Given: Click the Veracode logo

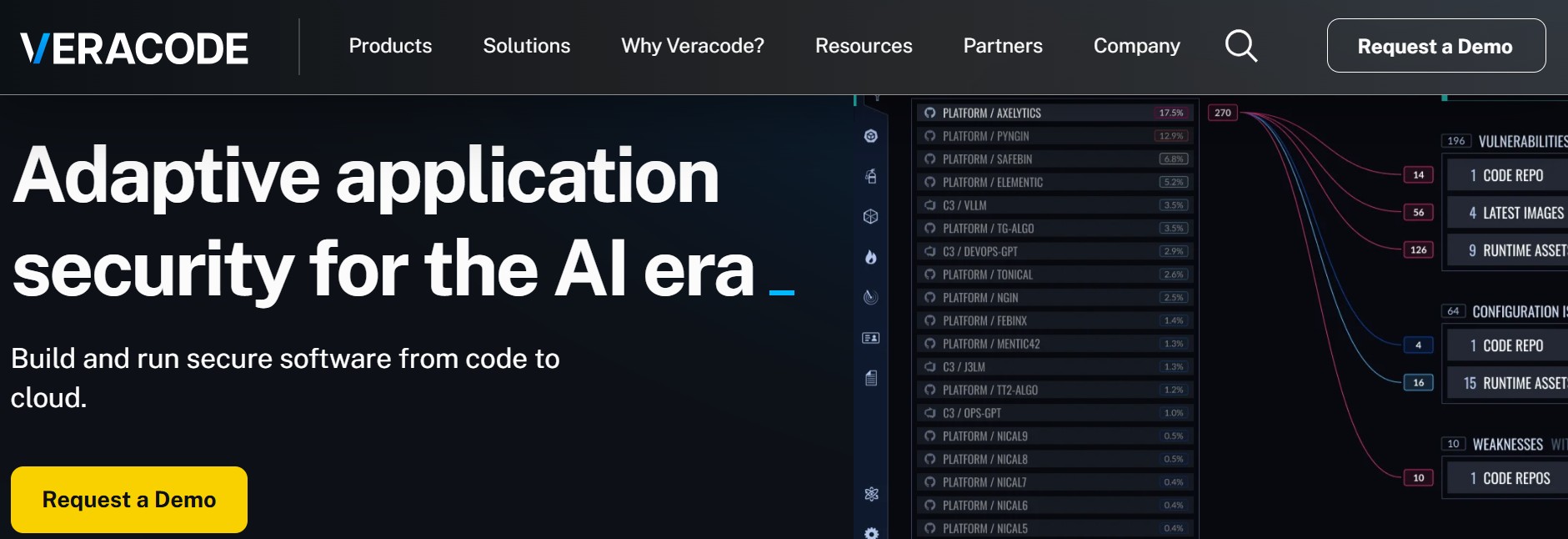Looking at the screenshot, I should tap(134, 48).
